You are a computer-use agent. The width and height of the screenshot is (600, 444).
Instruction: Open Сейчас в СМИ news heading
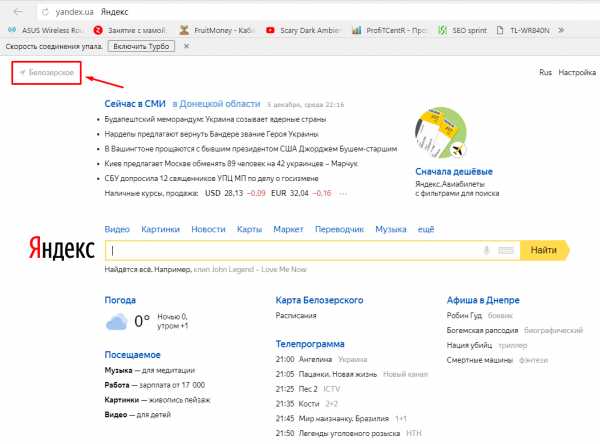pos(135,104)
